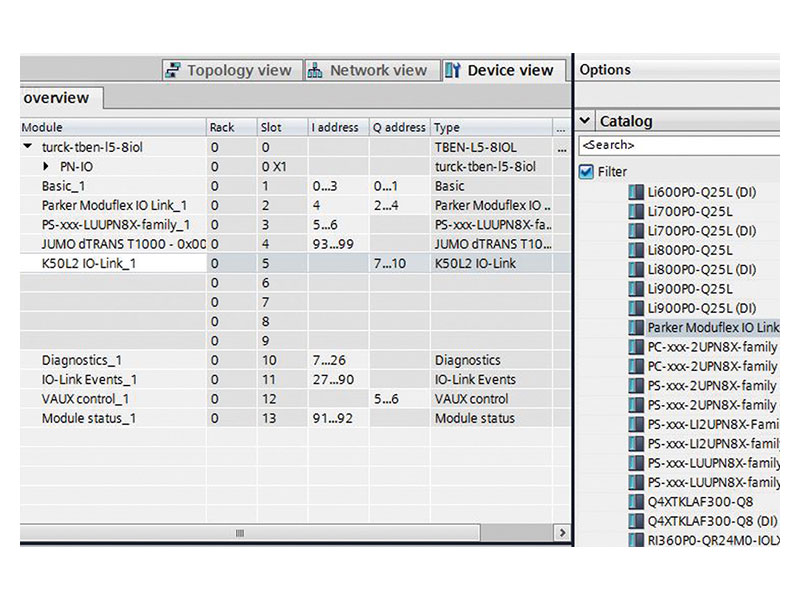Click the catalog Search field
800x600 pixels.
679,145
